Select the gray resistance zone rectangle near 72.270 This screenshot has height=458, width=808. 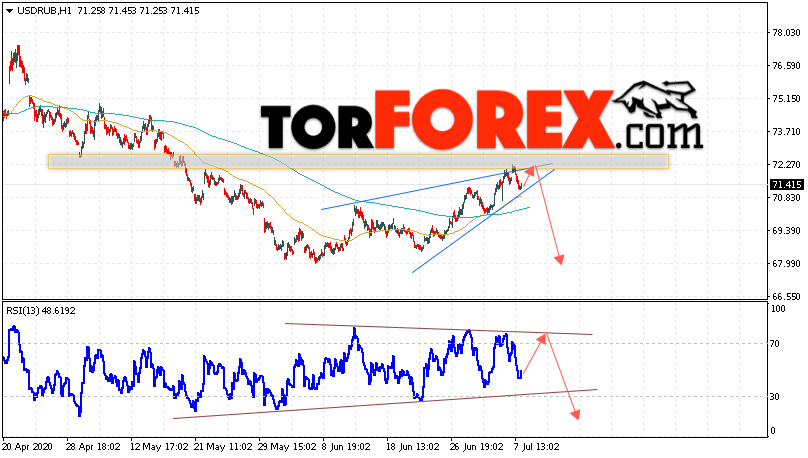click(358, 162)
